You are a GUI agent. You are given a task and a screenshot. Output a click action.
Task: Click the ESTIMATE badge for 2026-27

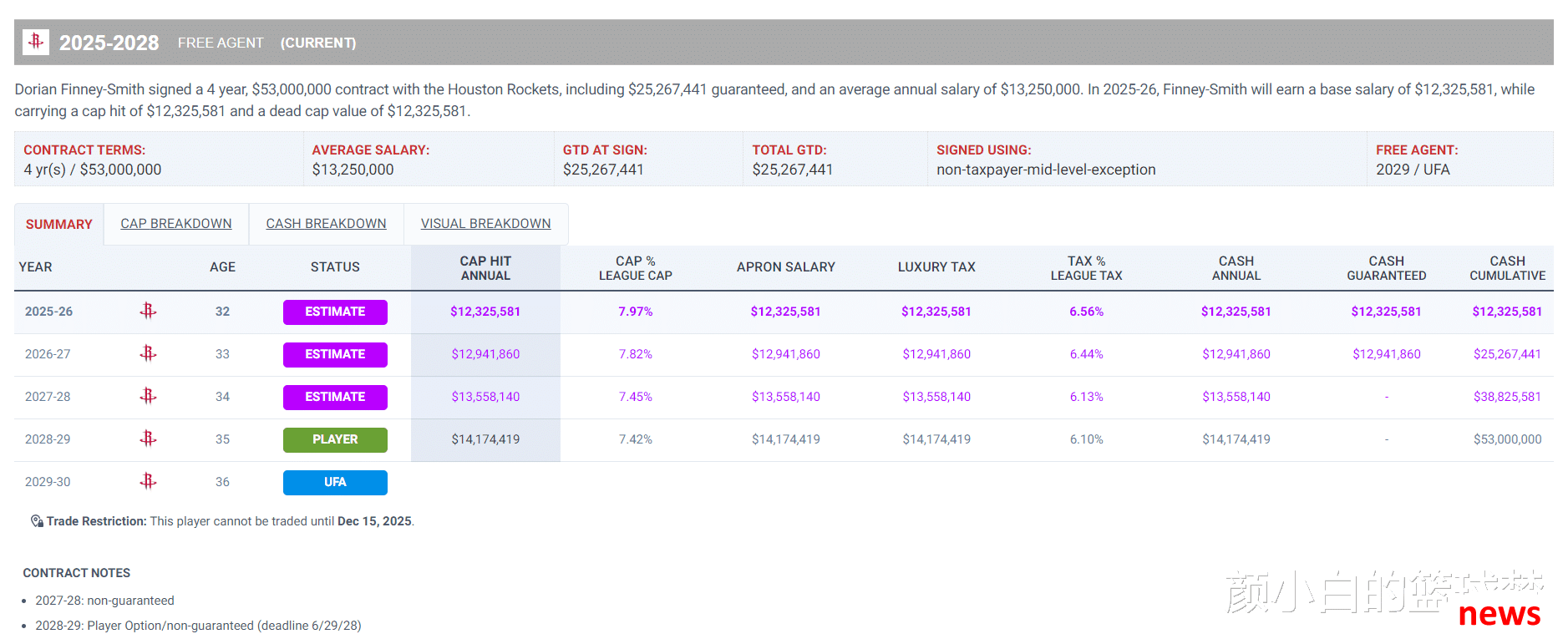(x=335, y=354)
